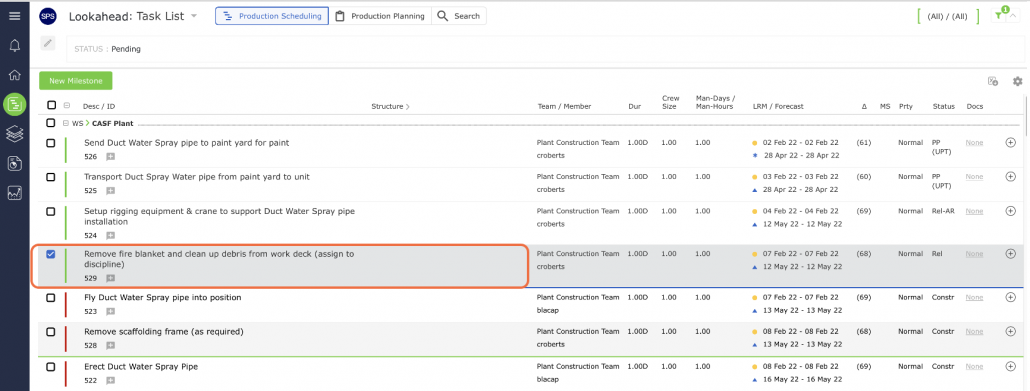Click the New Milestone button
The width and height of the screenshot is (1030, 391).
pos(76,81)
